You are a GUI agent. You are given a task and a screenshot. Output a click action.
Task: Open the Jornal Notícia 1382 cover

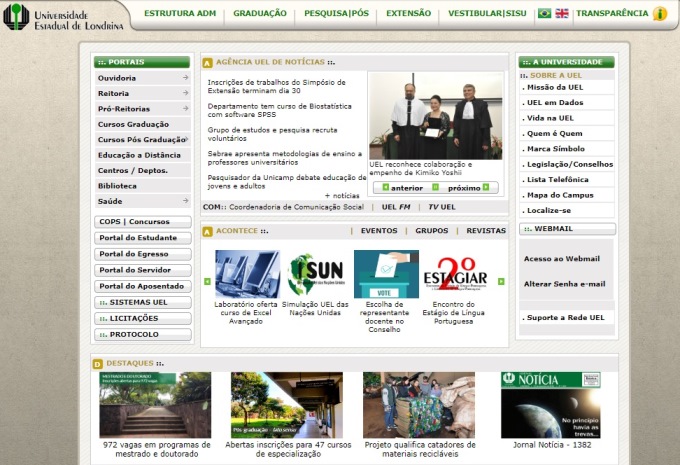pyautogui.click(x=551, y=405)
